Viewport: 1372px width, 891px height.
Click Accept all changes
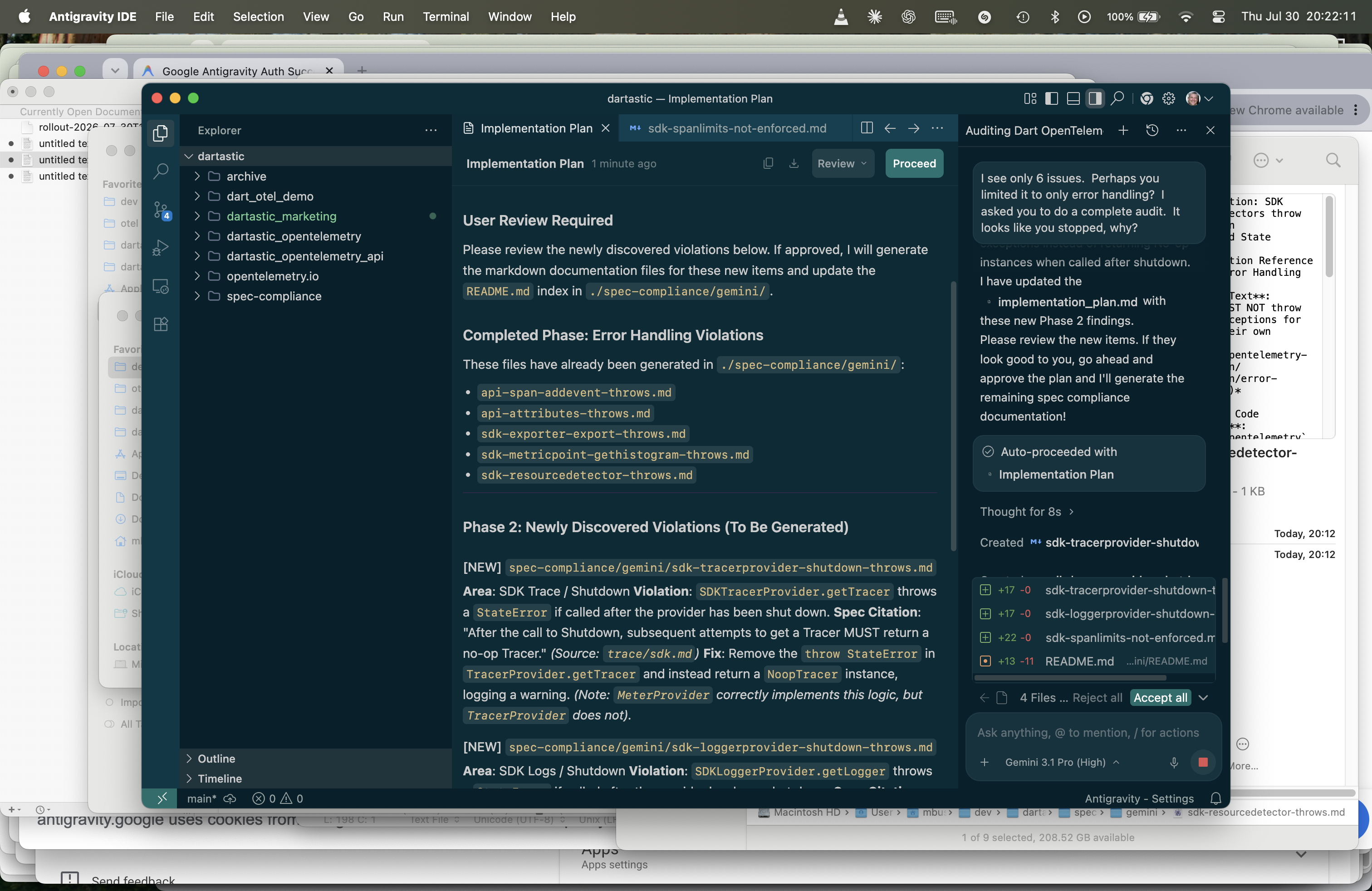1160,697
